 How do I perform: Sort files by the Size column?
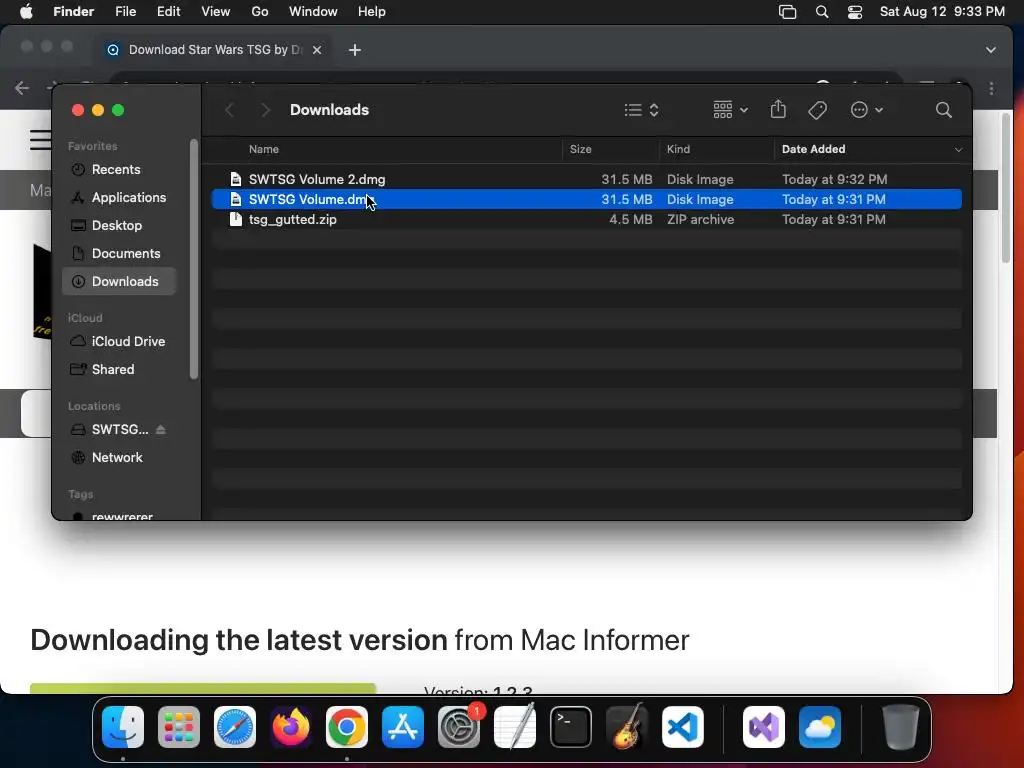point(581,149)
